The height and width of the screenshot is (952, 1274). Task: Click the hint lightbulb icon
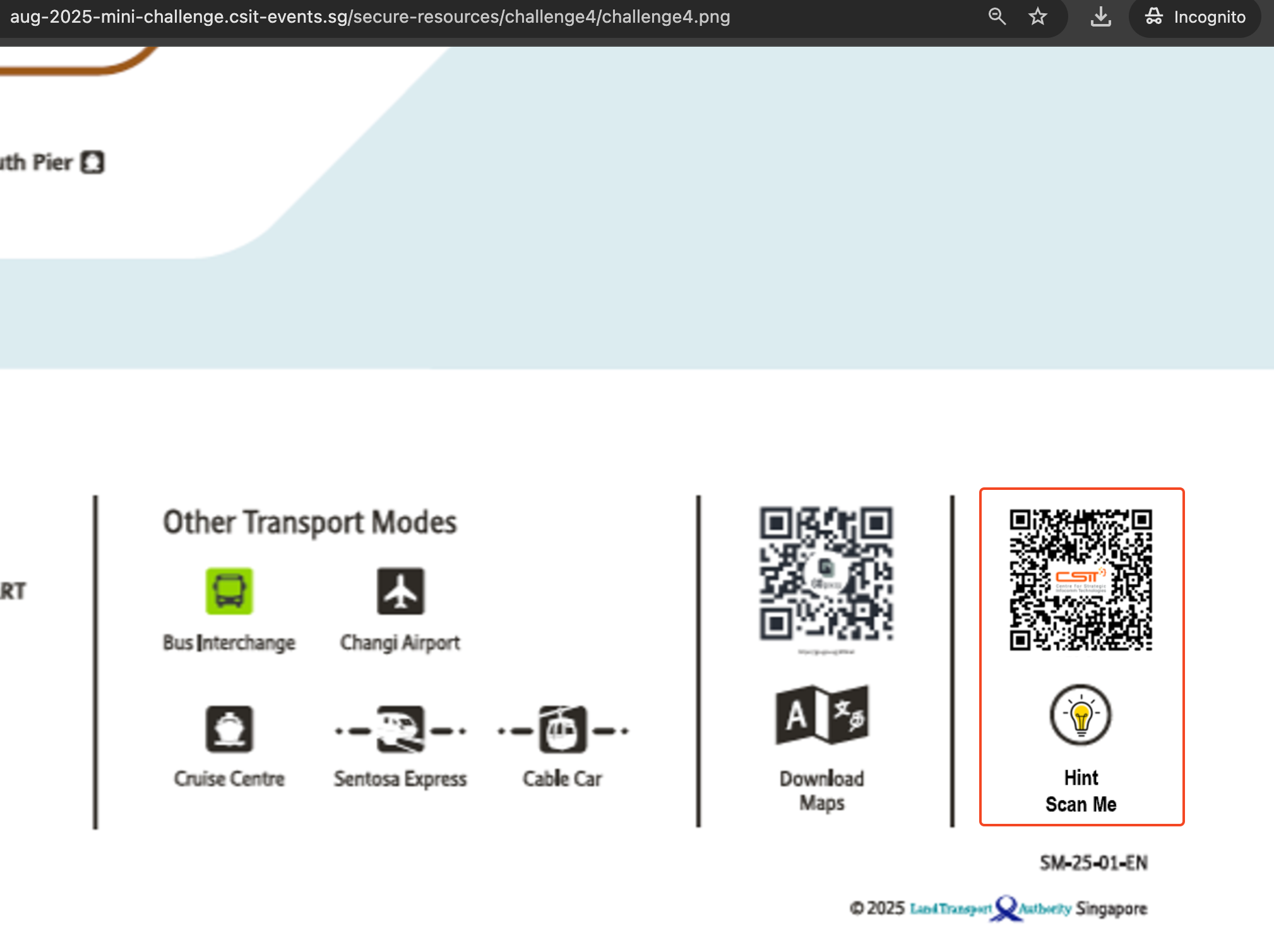click(x=1081, y=715)
